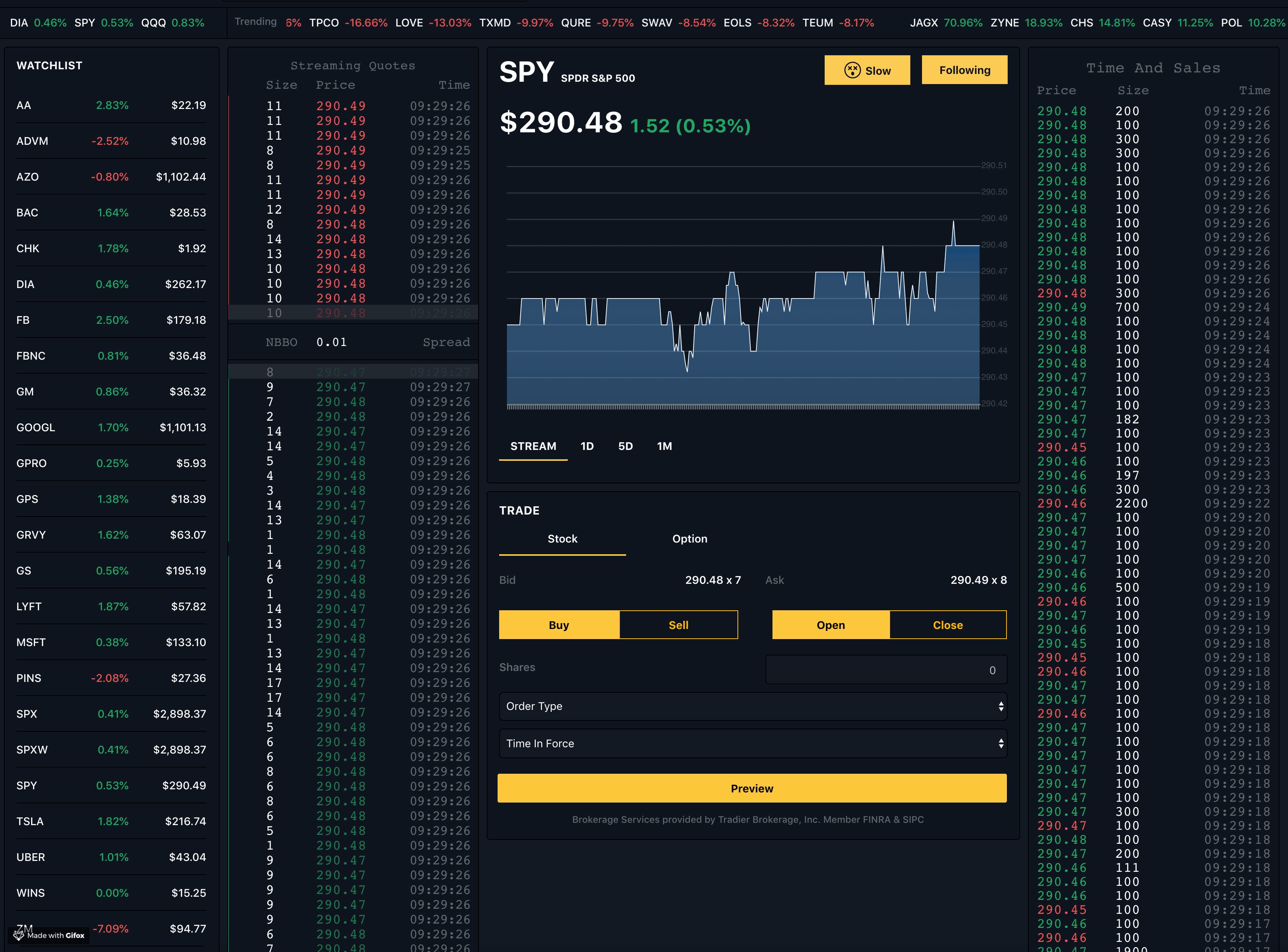Select MSFT in the watchlist
This screenshot has width=1288, height=952.
click(111, 642)
